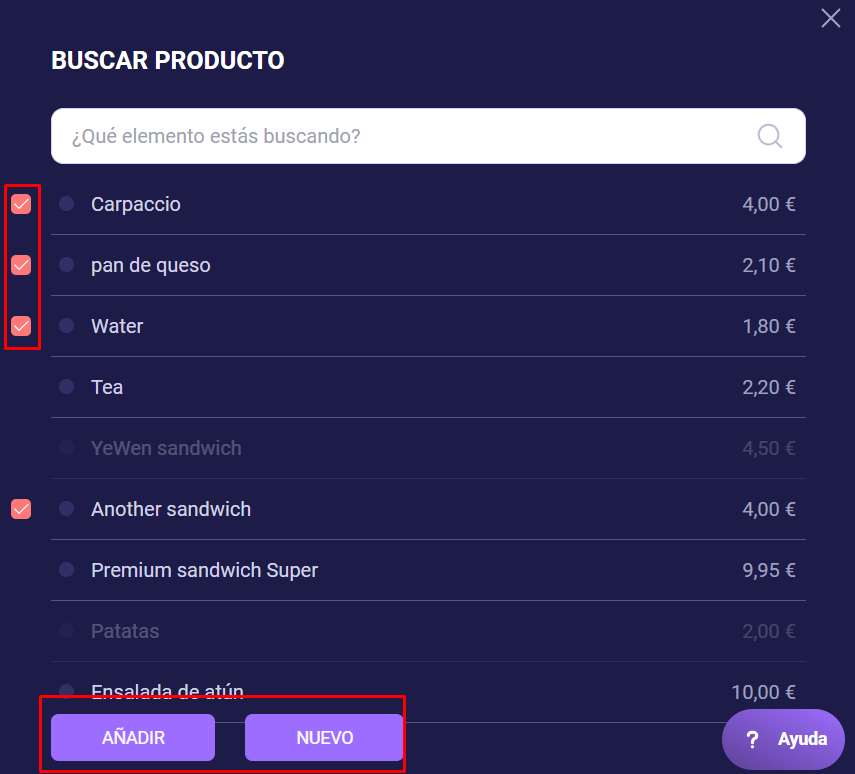Click the pan de queso status dot
This screenshot has width=855, height=774.
(x=66, y=265)
